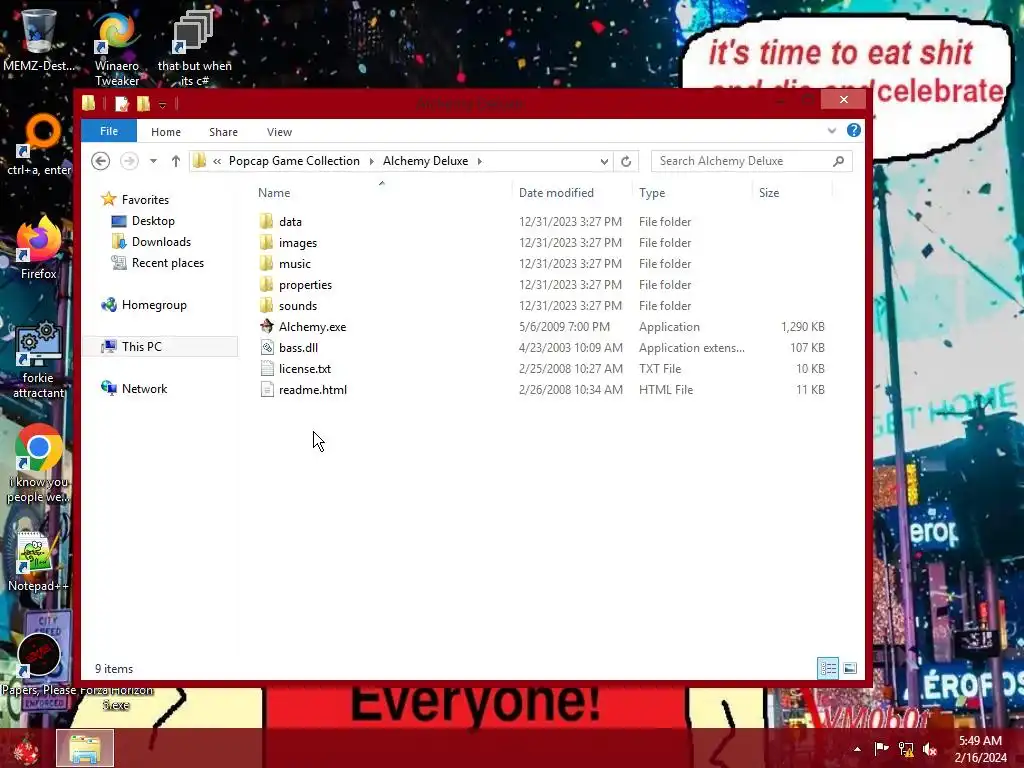This screenshot has width=1024, height=768.
Task: Click the Start button on taskbar
Action: [26, 748]
